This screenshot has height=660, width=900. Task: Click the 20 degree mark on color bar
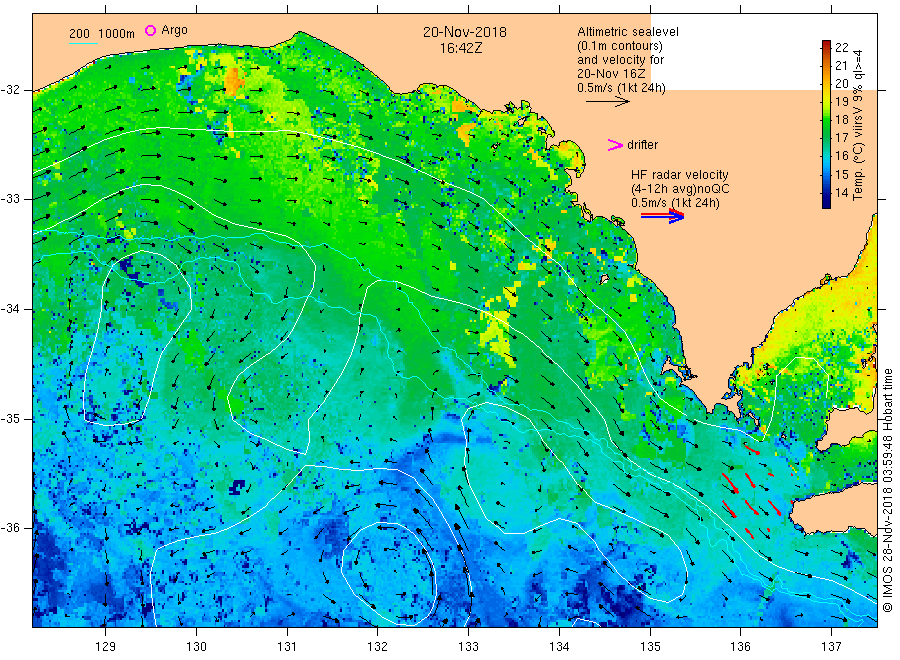pyautogui.click(x=841, y=83)
